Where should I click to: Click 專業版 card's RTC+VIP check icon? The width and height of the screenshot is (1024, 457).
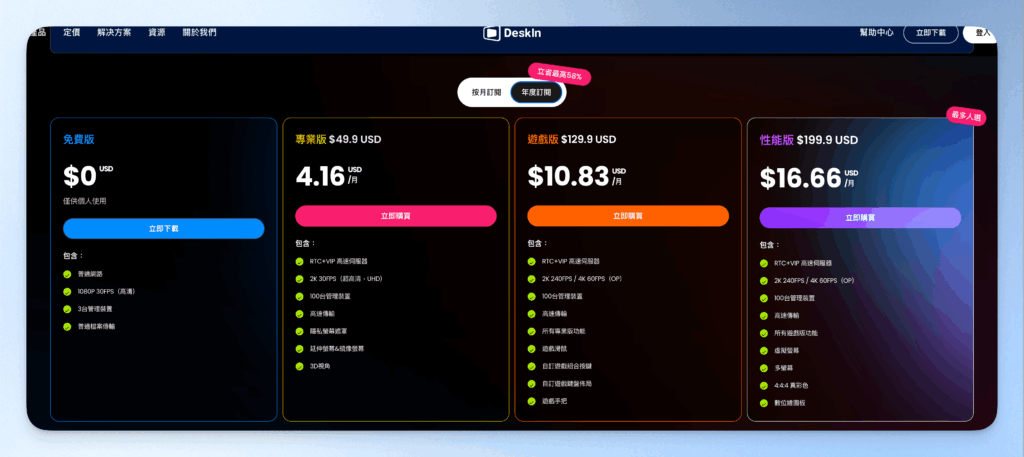click(300, 261)
